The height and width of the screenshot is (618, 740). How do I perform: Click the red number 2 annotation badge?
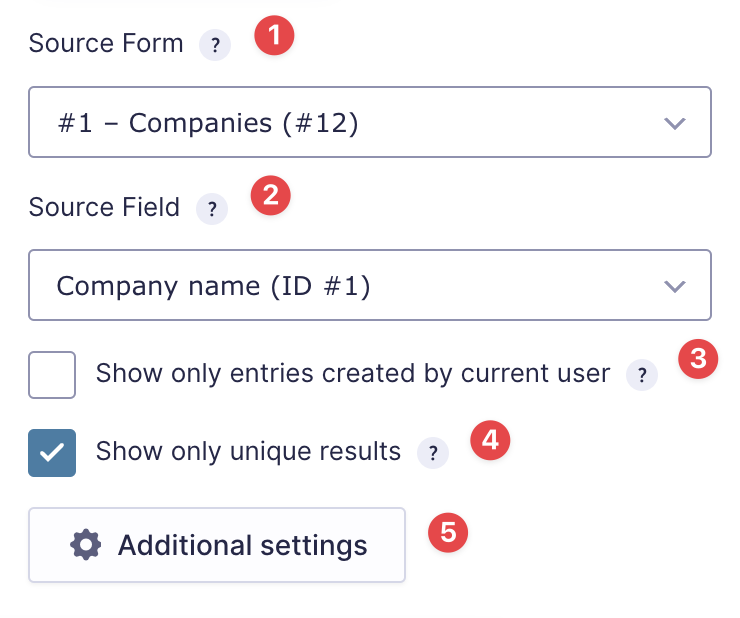[x=270, y=195]
